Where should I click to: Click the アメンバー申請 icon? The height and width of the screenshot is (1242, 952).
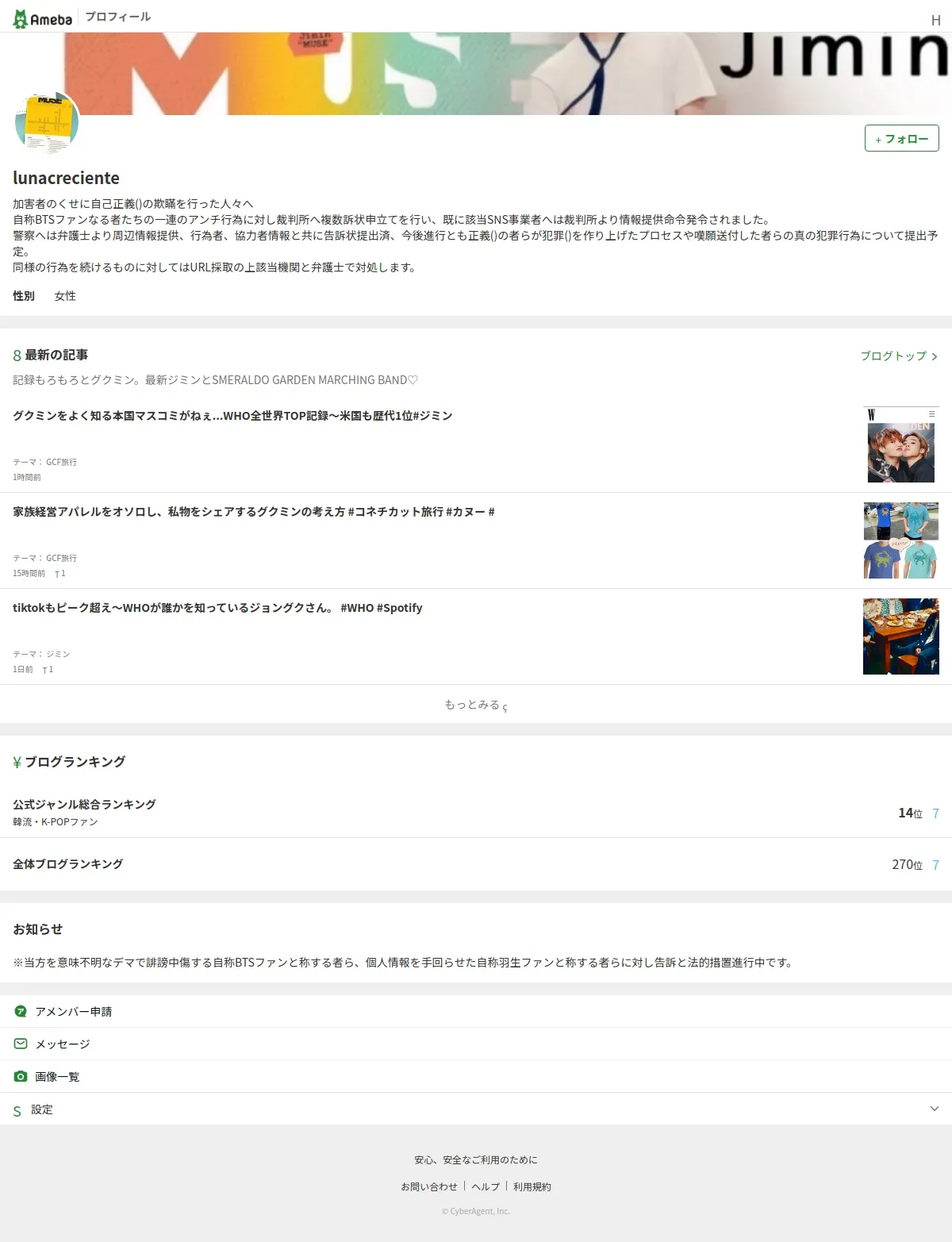[21, 1012]
